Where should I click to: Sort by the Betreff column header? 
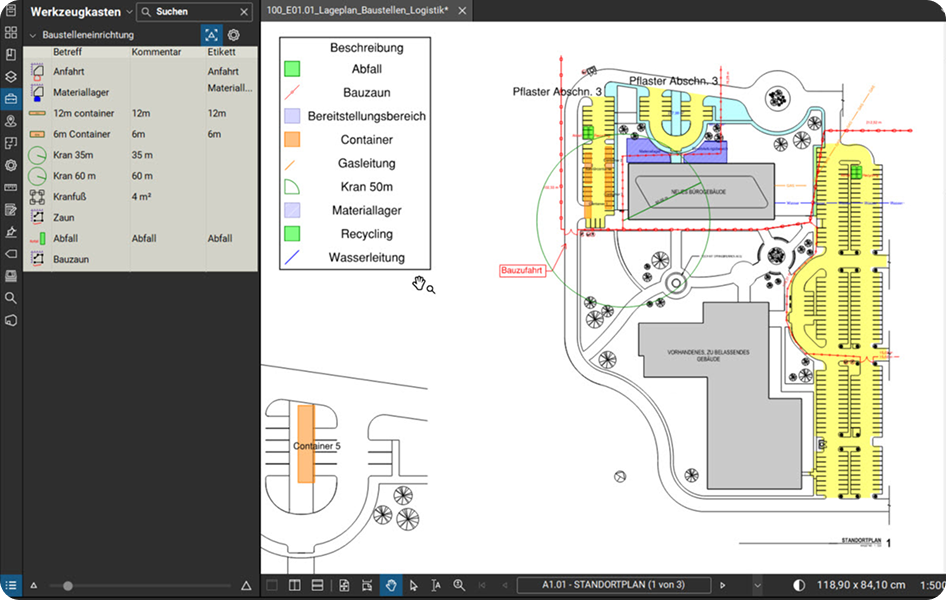(67, 52)
